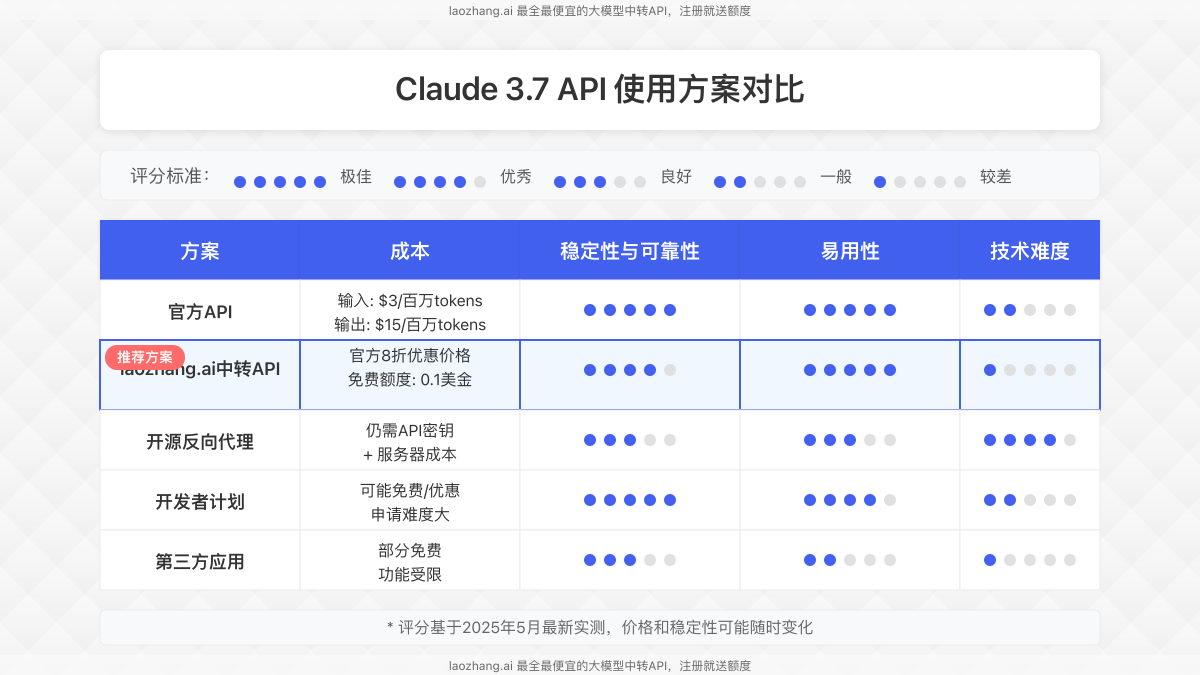
Task: Select the "成本" column header
Action: pyautogui.click(x=410, y=251)
